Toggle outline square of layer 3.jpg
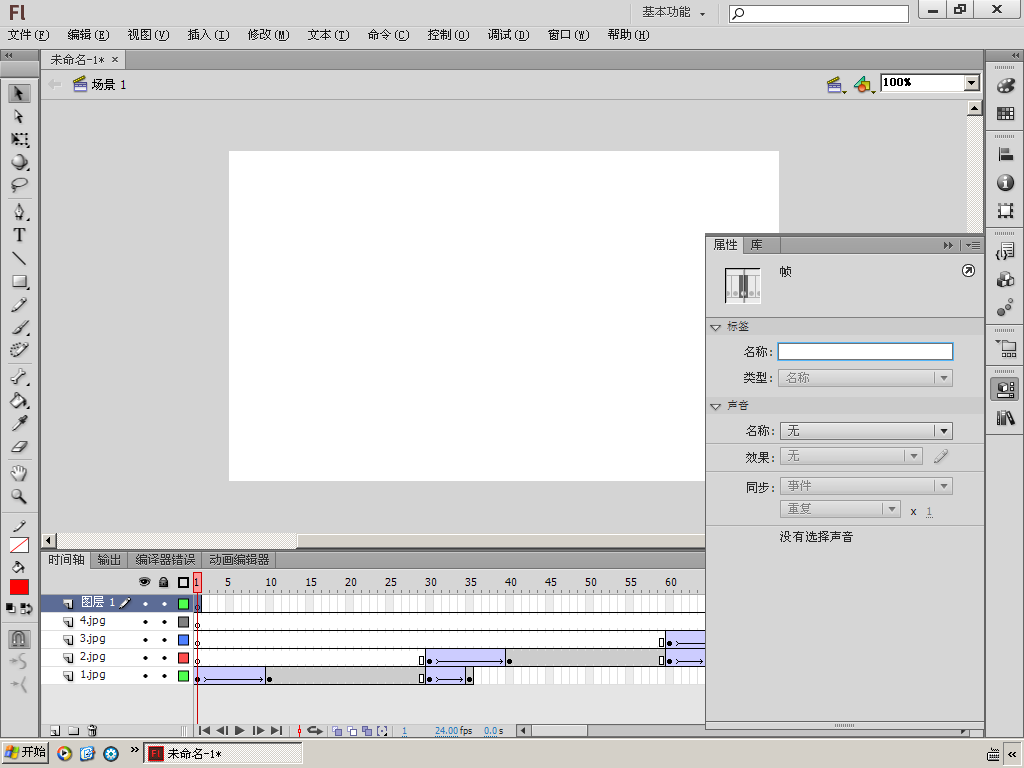 (x=184, y=640)
